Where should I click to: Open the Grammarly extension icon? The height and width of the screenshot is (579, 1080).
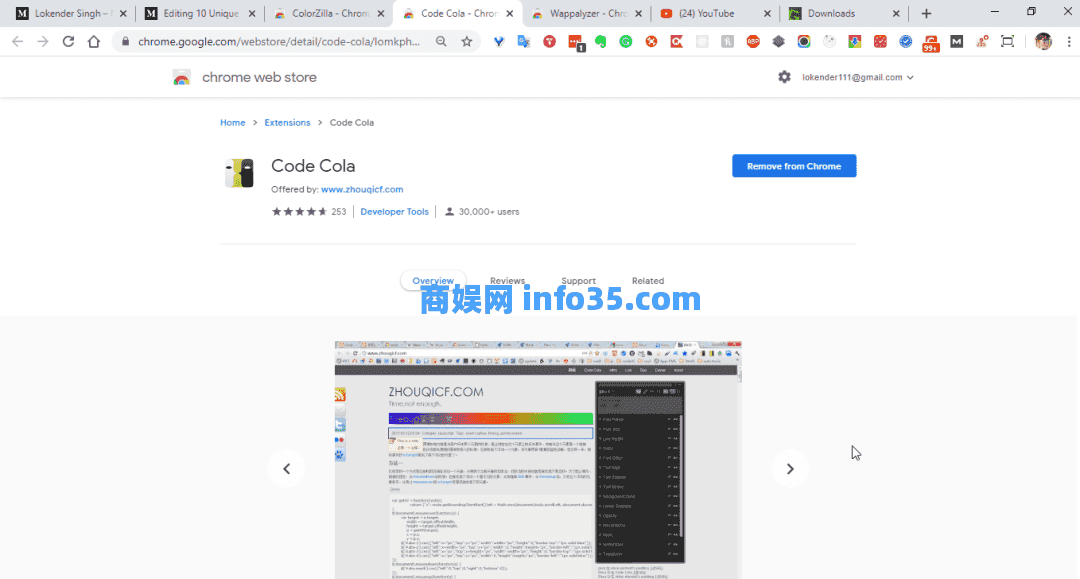coord(625,42)
